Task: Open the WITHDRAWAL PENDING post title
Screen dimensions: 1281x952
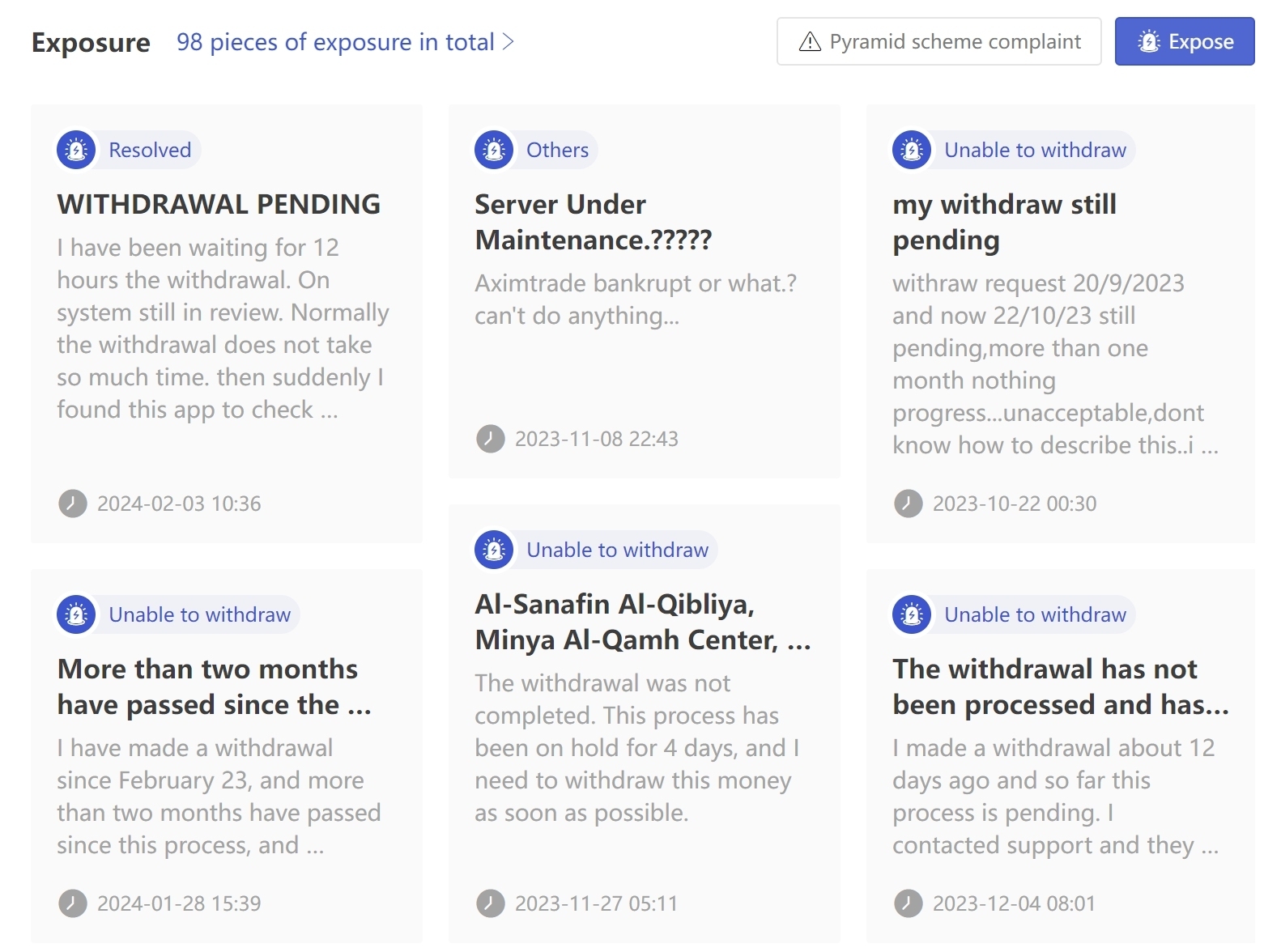Action: pyautogui.click(x=219, y=204)
